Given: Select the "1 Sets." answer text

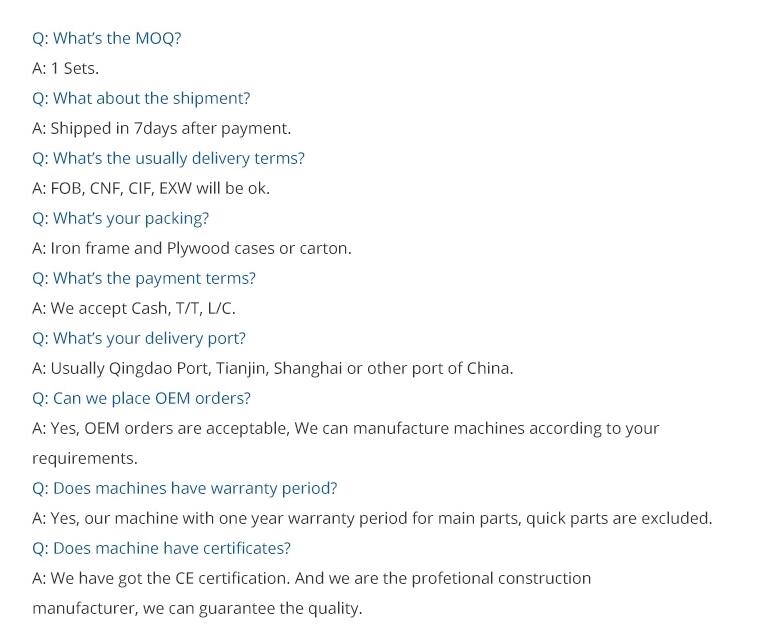Looking at the screenshot, I should click(65, 68).
